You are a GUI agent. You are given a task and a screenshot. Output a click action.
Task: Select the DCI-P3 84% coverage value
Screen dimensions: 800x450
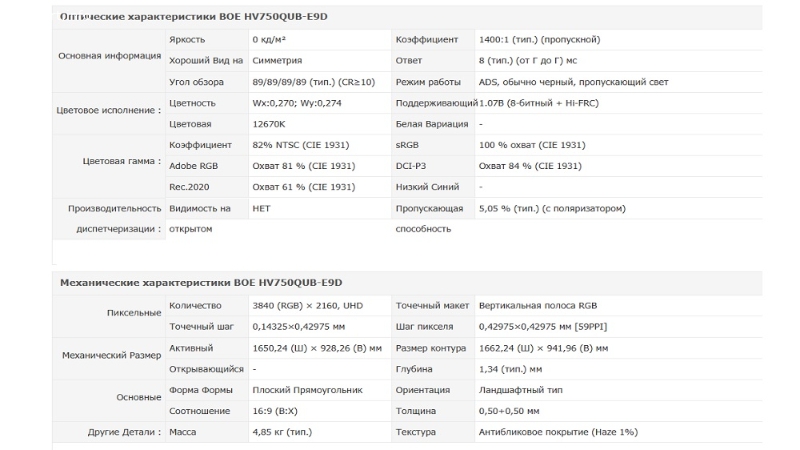click(x=530, y=166)
